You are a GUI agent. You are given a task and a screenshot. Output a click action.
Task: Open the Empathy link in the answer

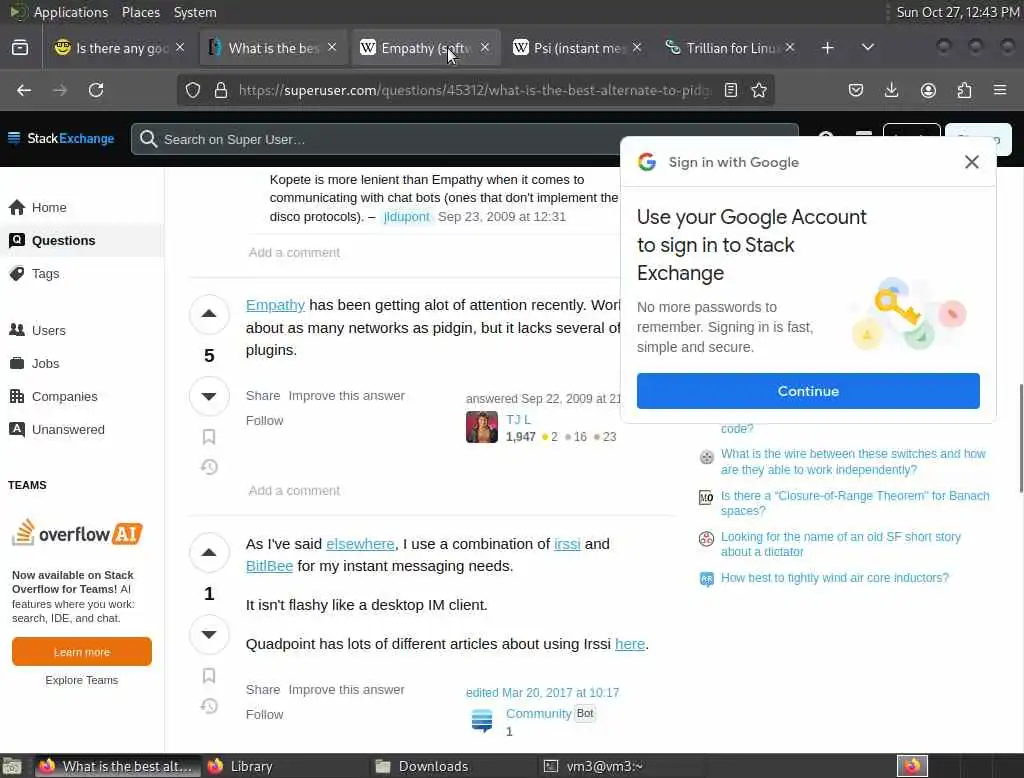coord(275,305)
